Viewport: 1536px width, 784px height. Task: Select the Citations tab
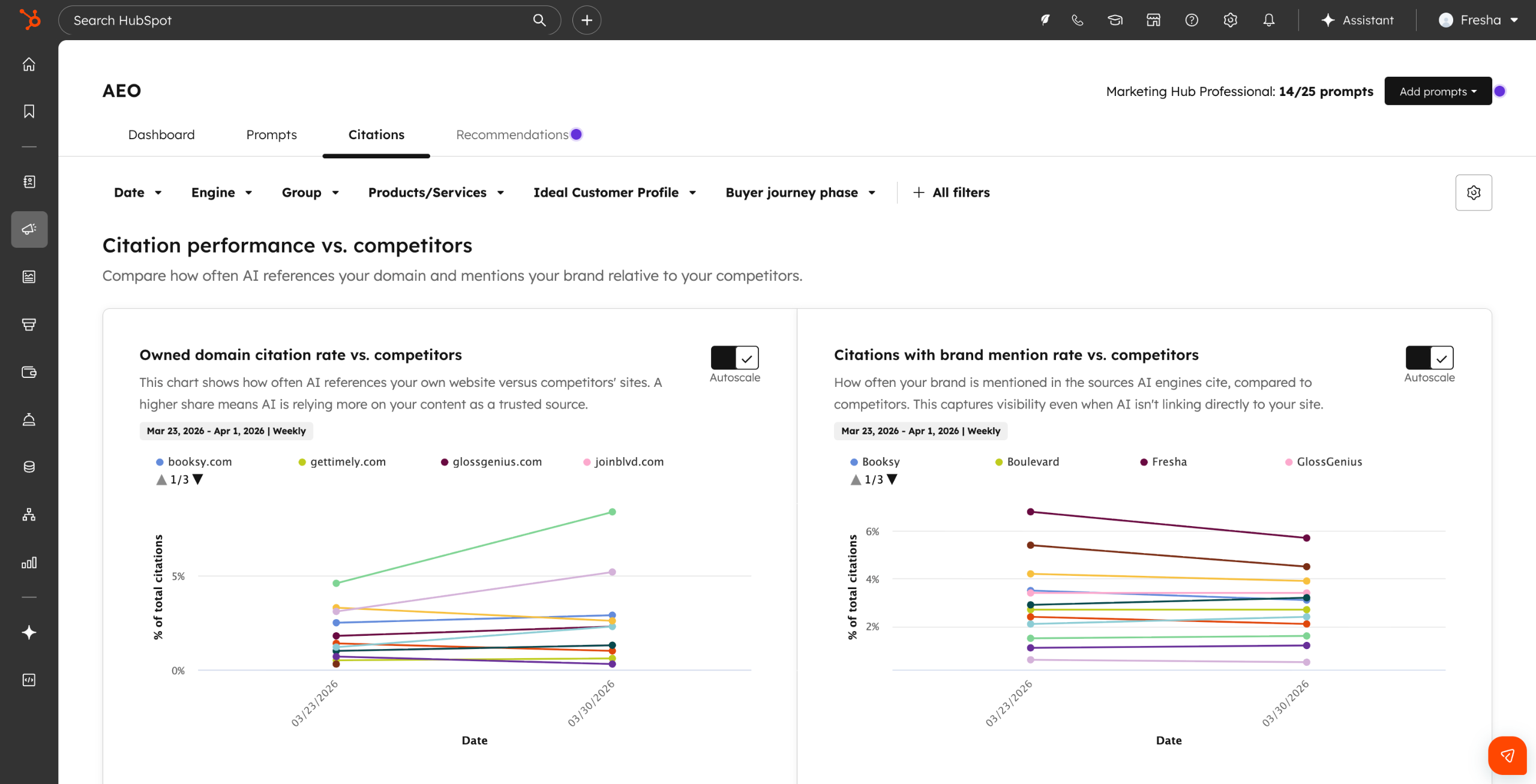[376, 135]
